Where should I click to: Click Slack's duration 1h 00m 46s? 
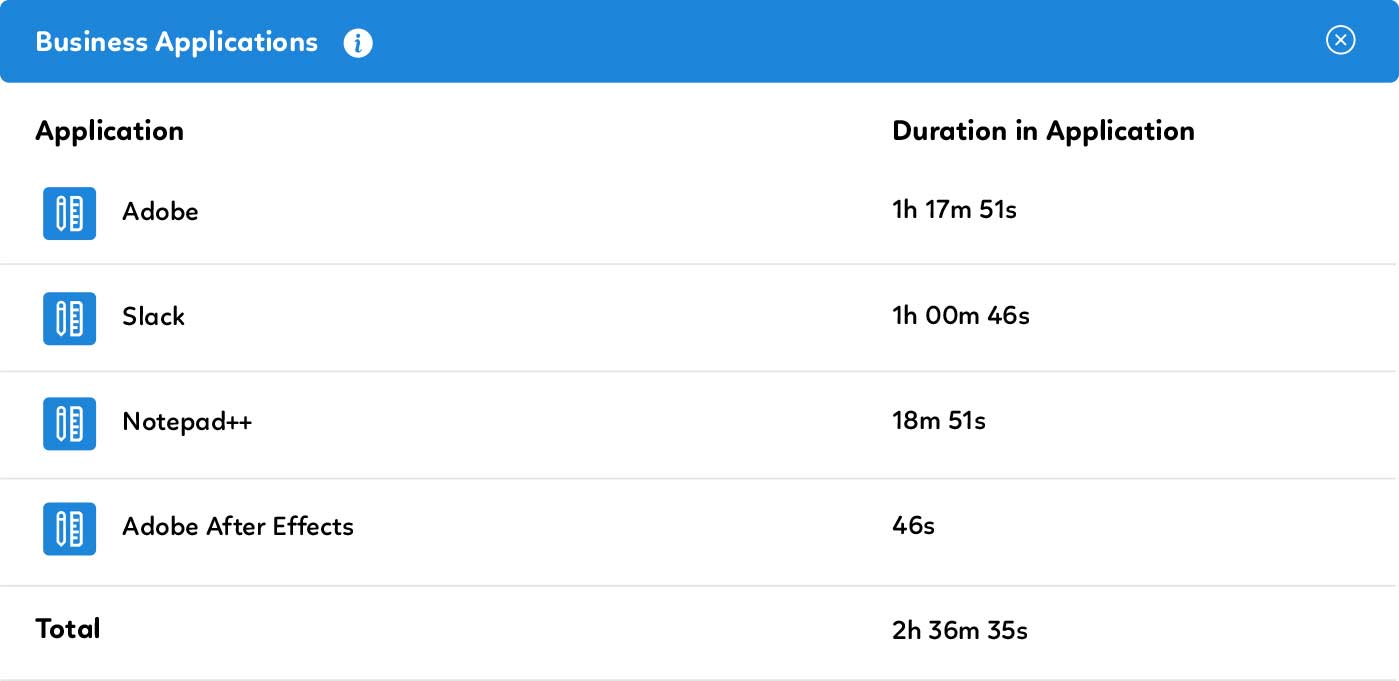point(960,317)
